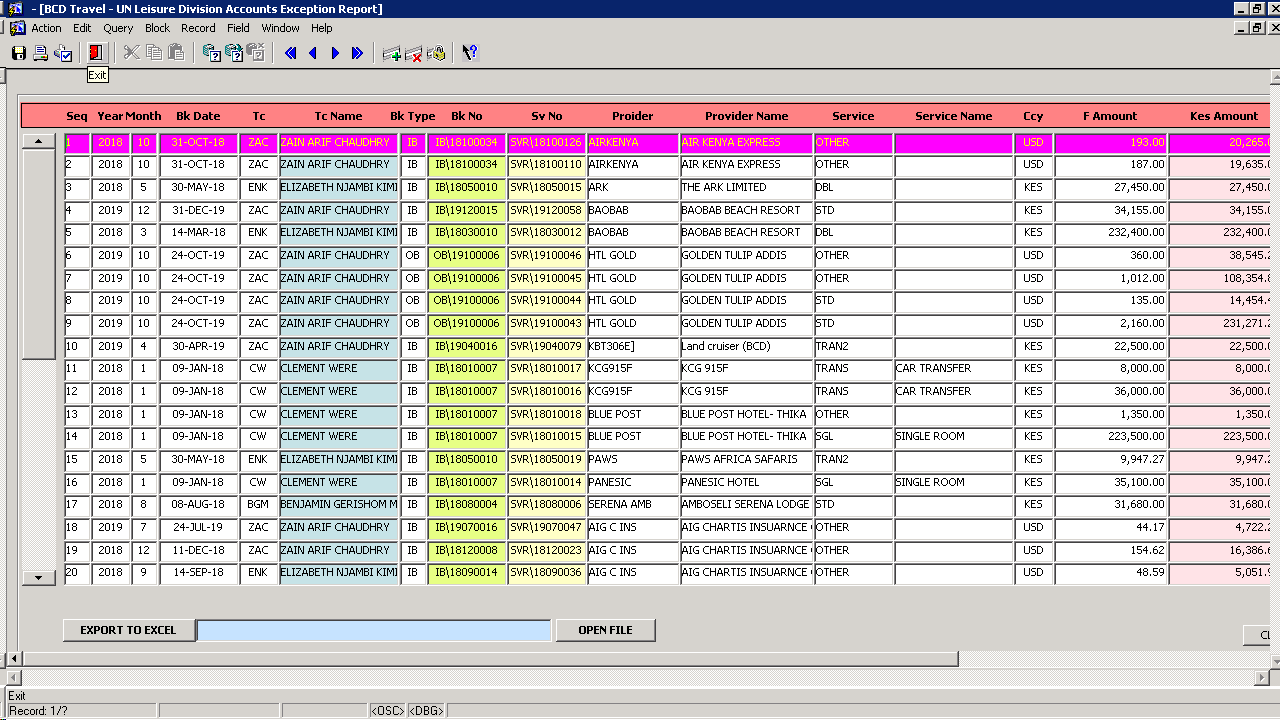1280x720 pixels.
Task: Click the Print toolbar icon
Action: [x=40, y=53]
